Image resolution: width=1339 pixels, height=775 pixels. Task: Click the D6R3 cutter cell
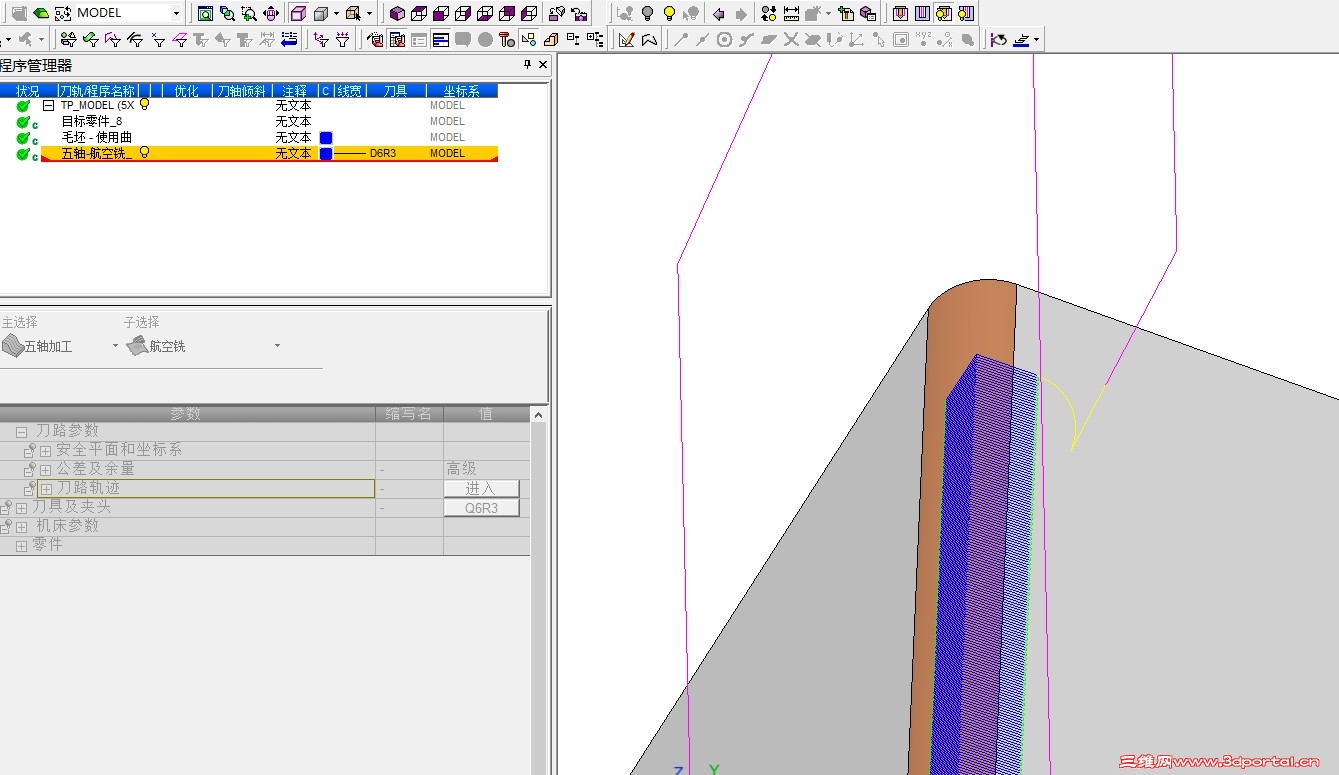point(383,153)
